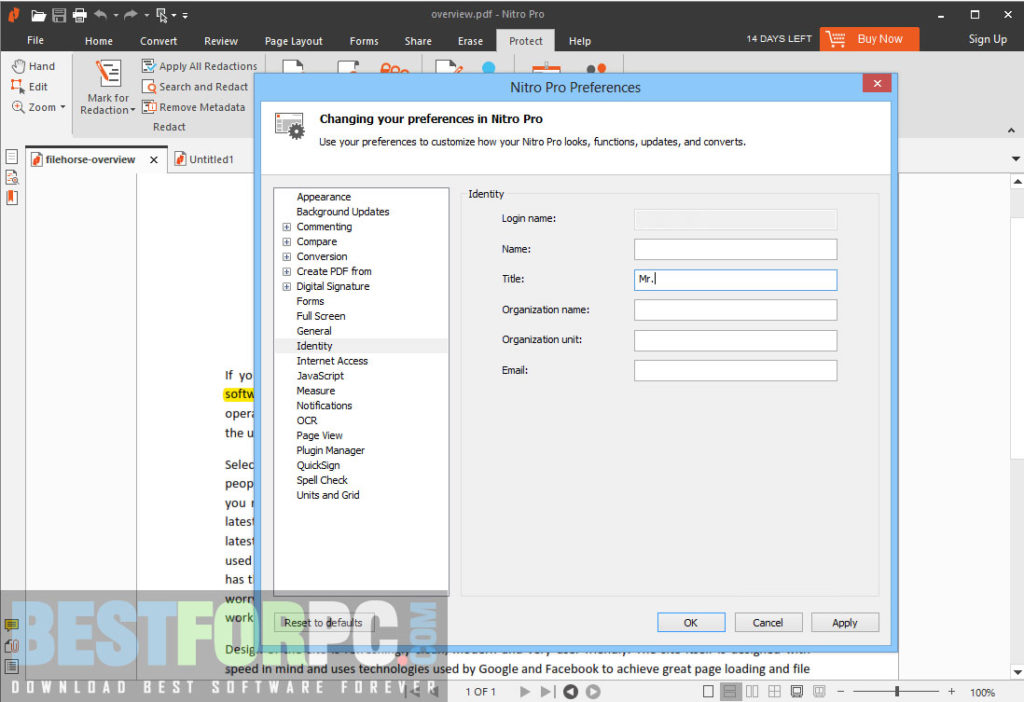
Task: Choose the Zoom tool
Action: (x=34, y=106)
